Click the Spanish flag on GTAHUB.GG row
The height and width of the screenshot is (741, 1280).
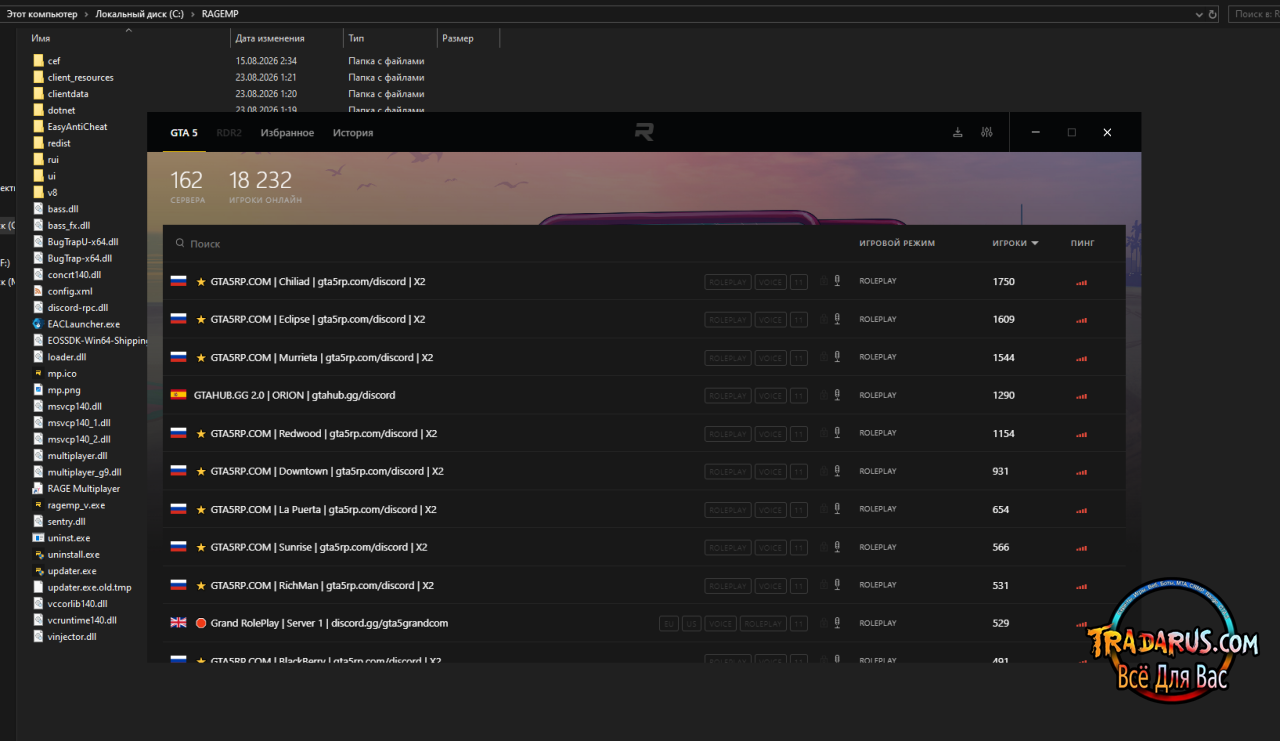179,395
